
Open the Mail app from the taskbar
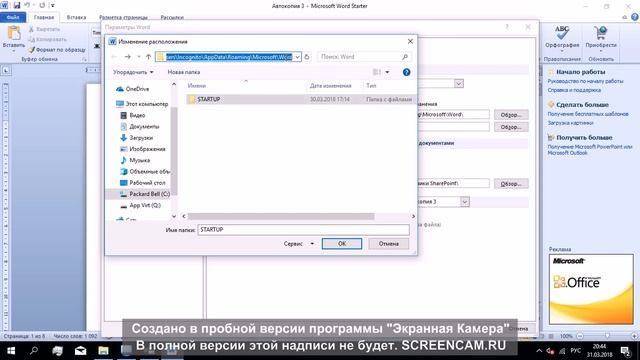[x=80, y=351]
